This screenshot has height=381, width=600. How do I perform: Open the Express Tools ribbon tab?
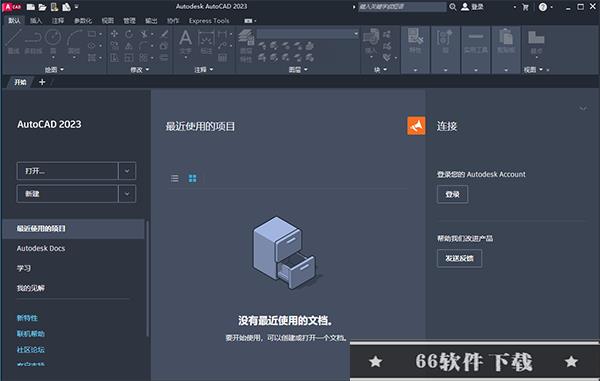click(x=209, y=21)
